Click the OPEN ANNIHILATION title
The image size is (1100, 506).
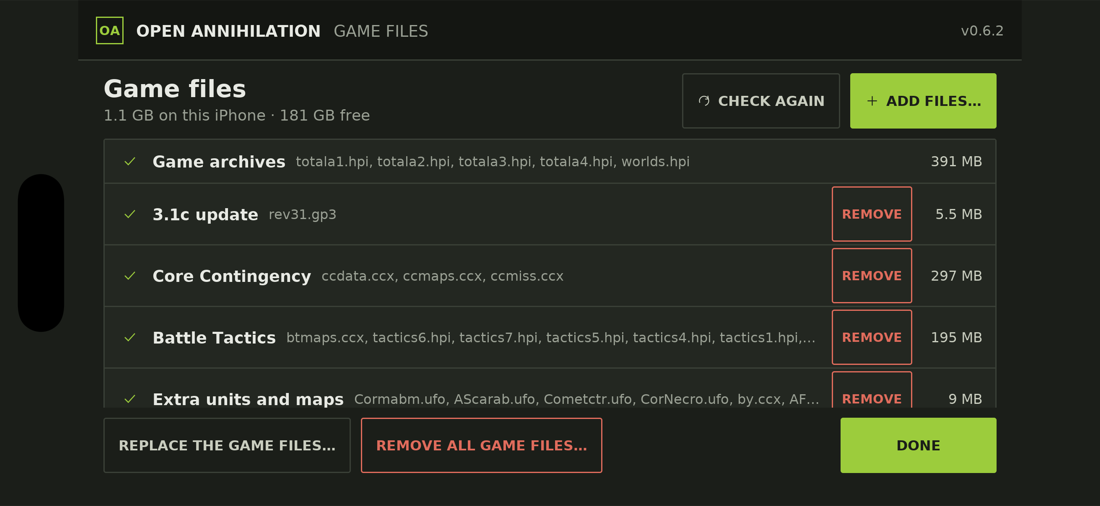(228, 31)
